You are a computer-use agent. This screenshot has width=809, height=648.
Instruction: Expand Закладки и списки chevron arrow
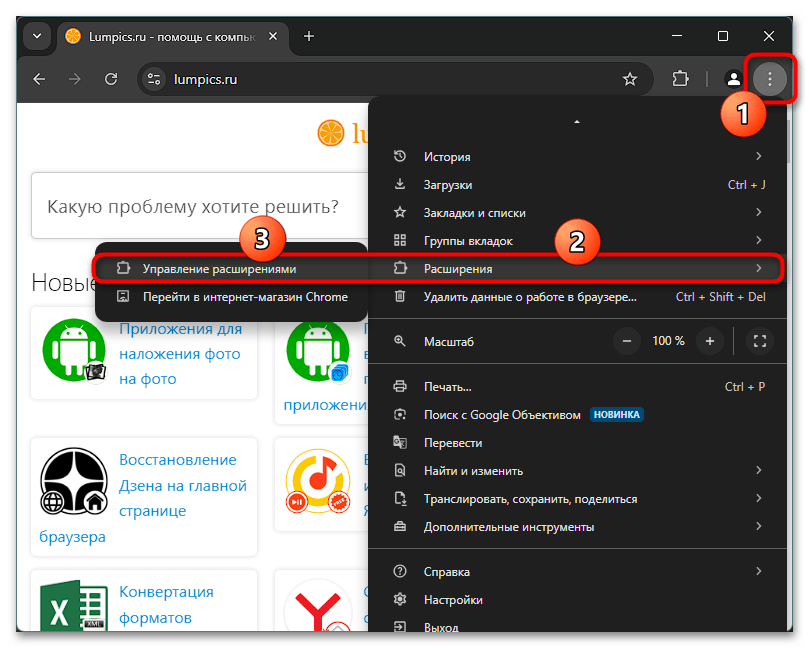click(x=758, y=212)
